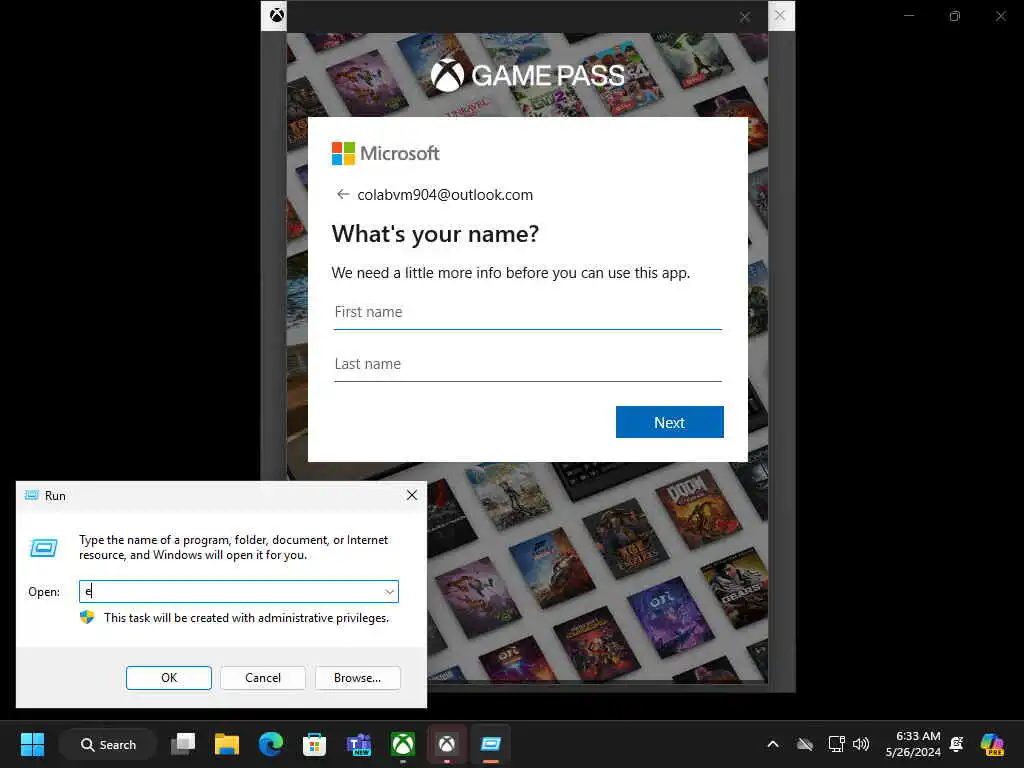This screenshot has height=768, width=1024.
Task: Open Microsoft Store from taskbar
Action: (314, 744)
